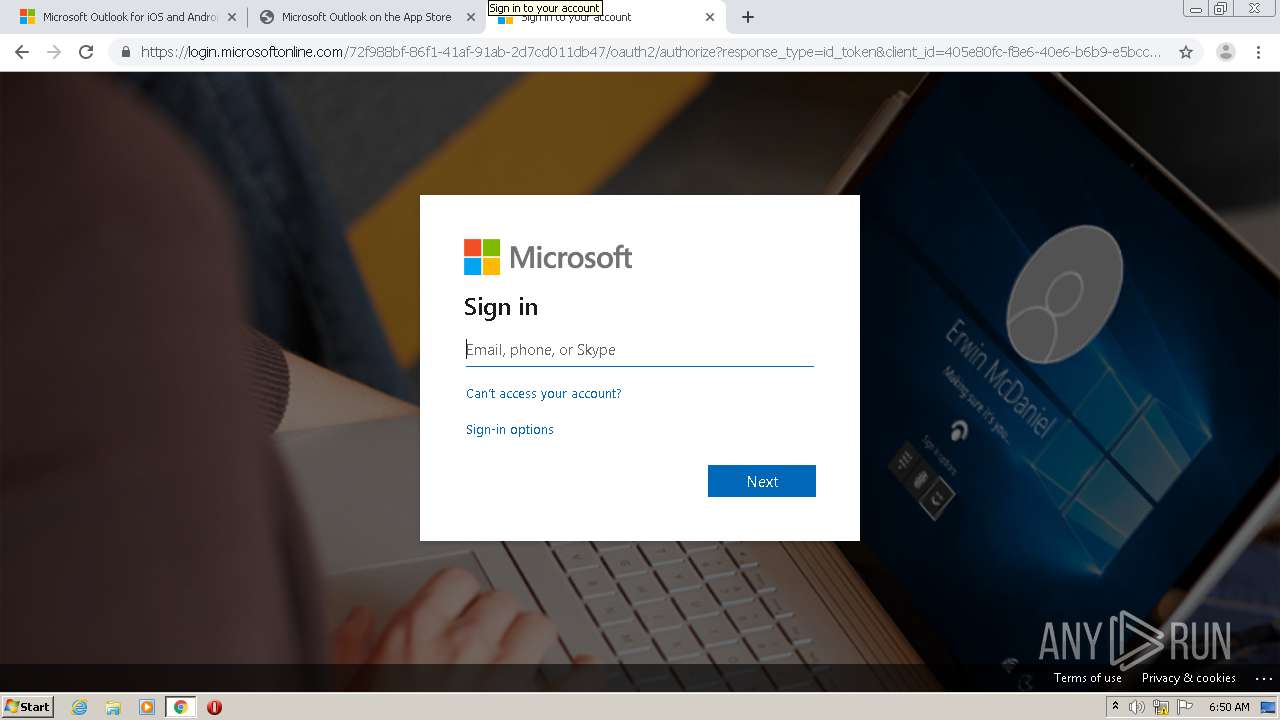Bookmark this page with the star icon
1280x720 pixels.
(x=1186, y=52)
